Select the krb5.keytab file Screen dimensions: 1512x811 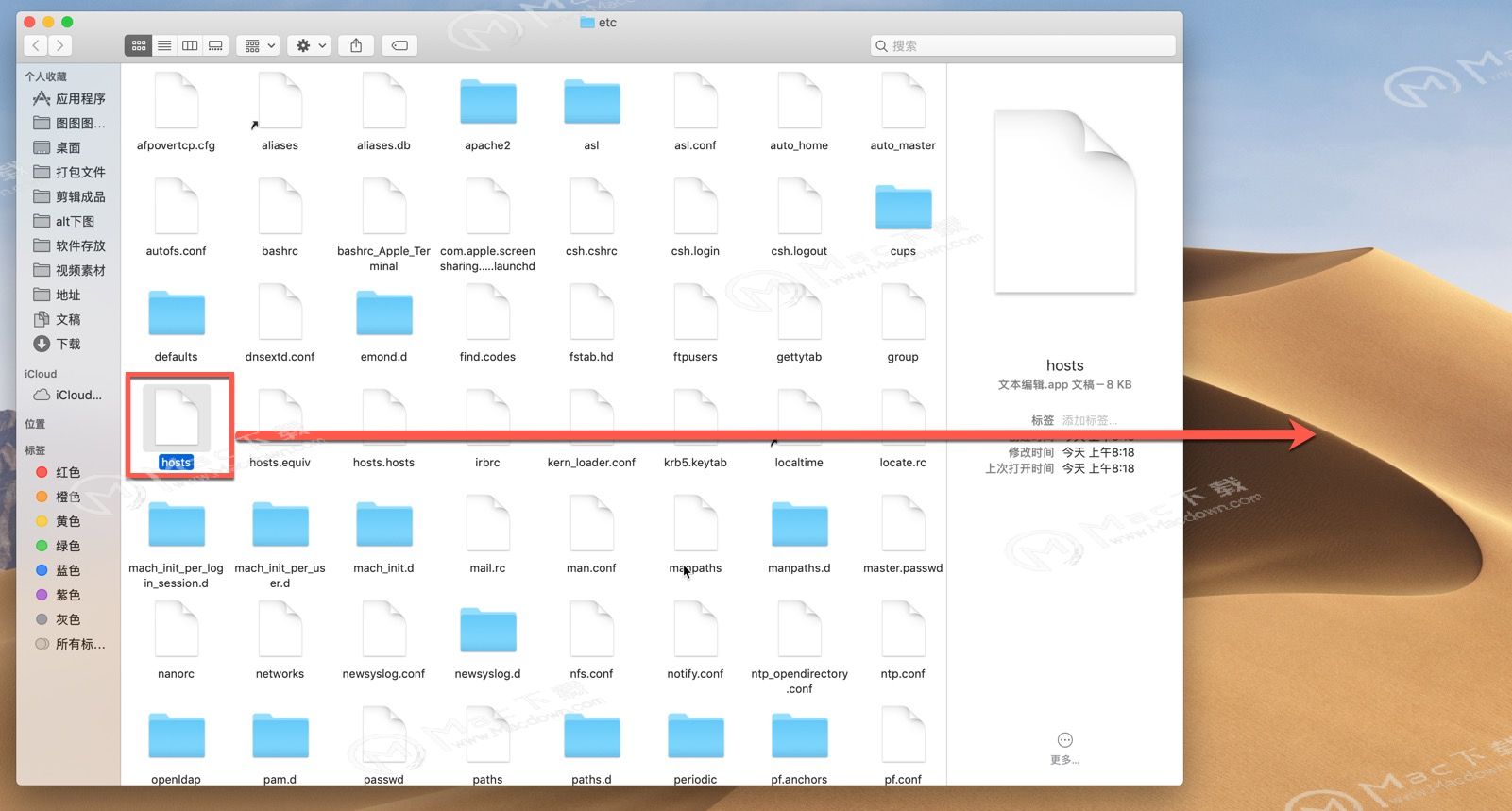coord(695,418)
